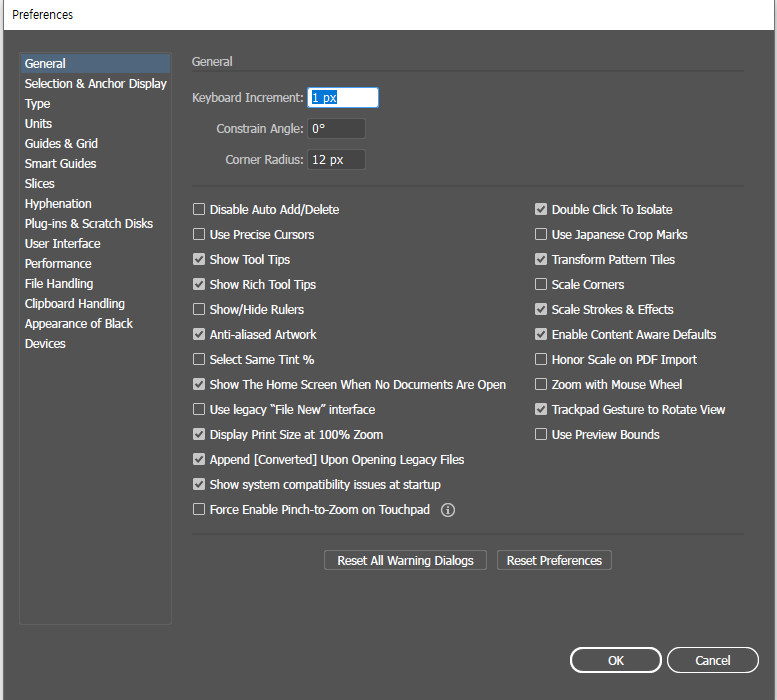Switch to Guides & Grid settings
777x700 pixels.
click(x=96, y=144)
